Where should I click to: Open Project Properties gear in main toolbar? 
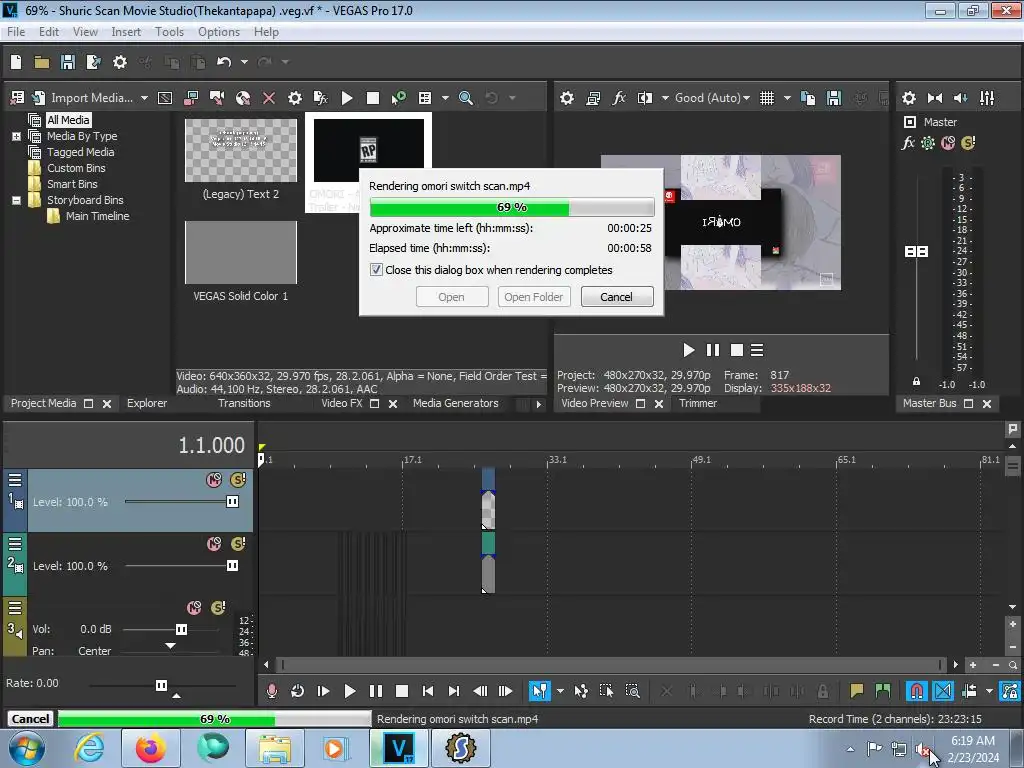coord(120,62)
